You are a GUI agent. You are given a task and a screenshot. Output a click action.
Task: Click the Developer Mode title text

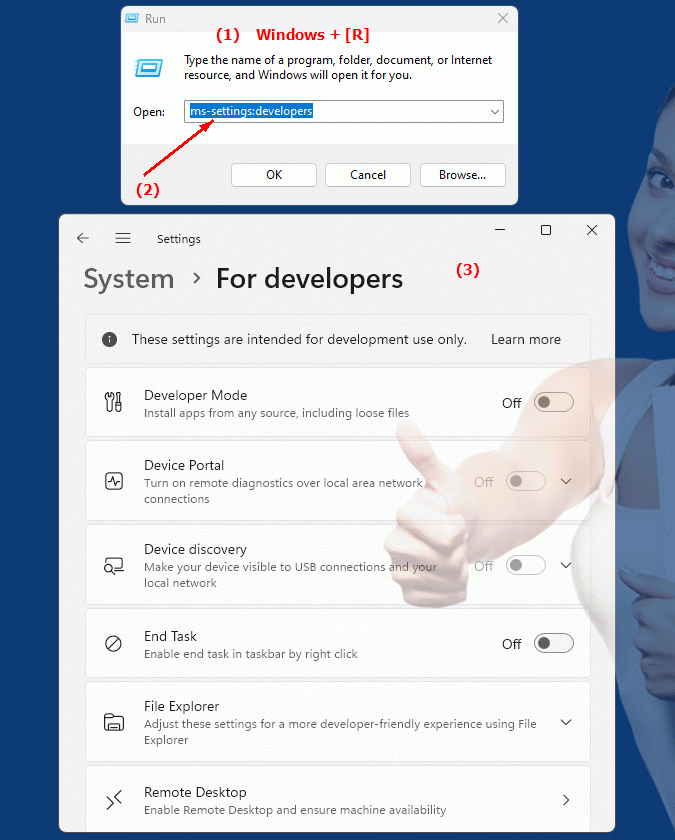(196, 395)
